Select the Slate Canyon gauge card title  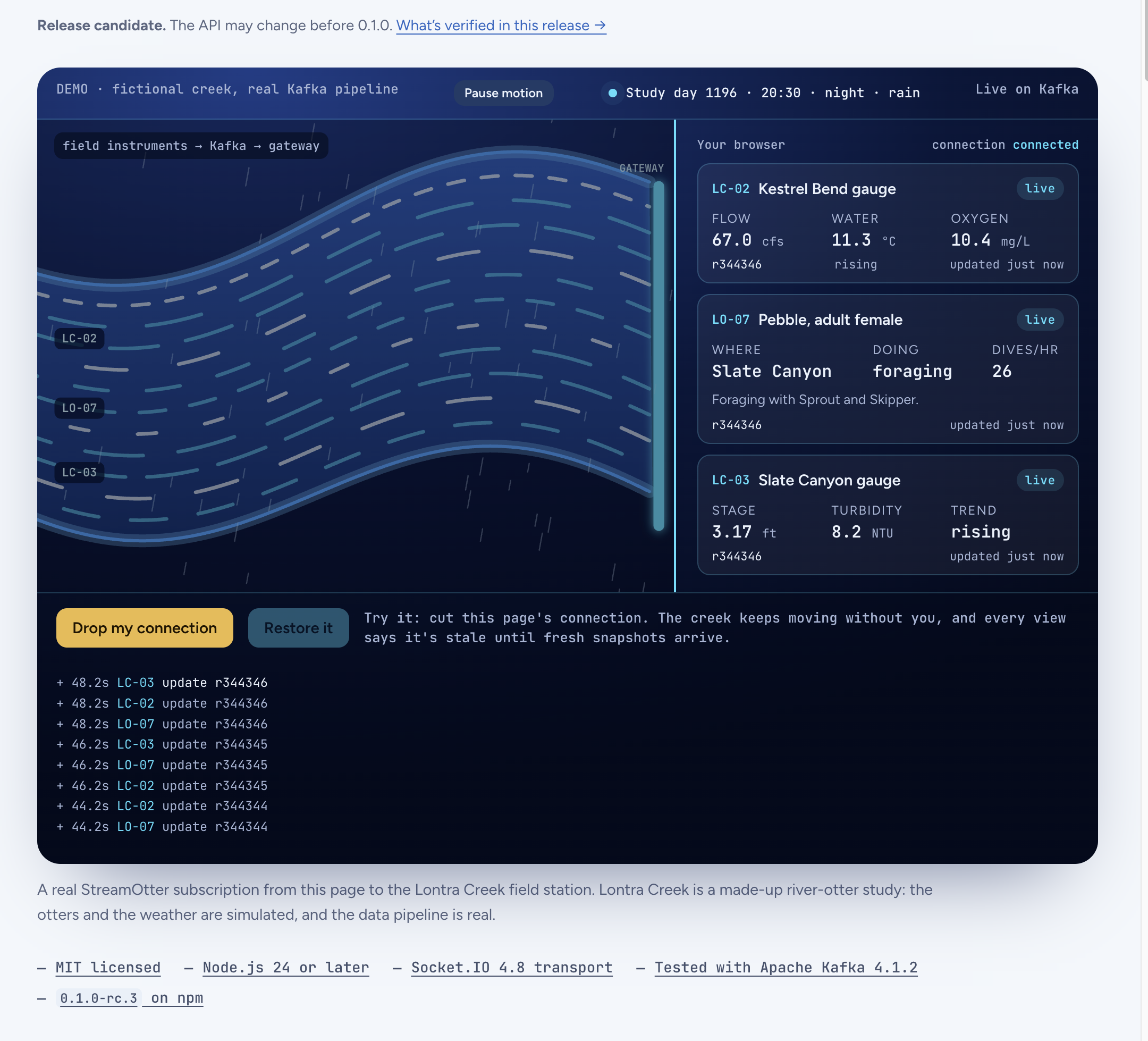tap(829, 480)
